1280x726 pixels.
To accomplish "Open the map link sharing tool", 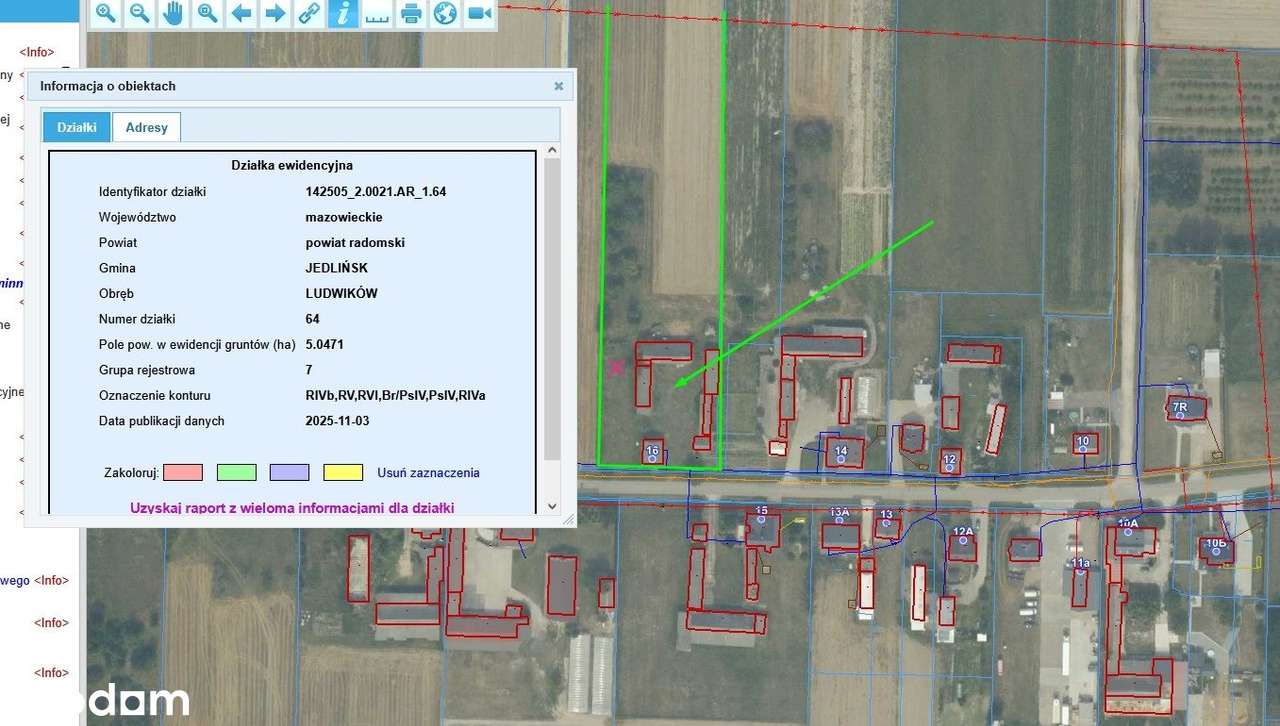I will (309, 14).
